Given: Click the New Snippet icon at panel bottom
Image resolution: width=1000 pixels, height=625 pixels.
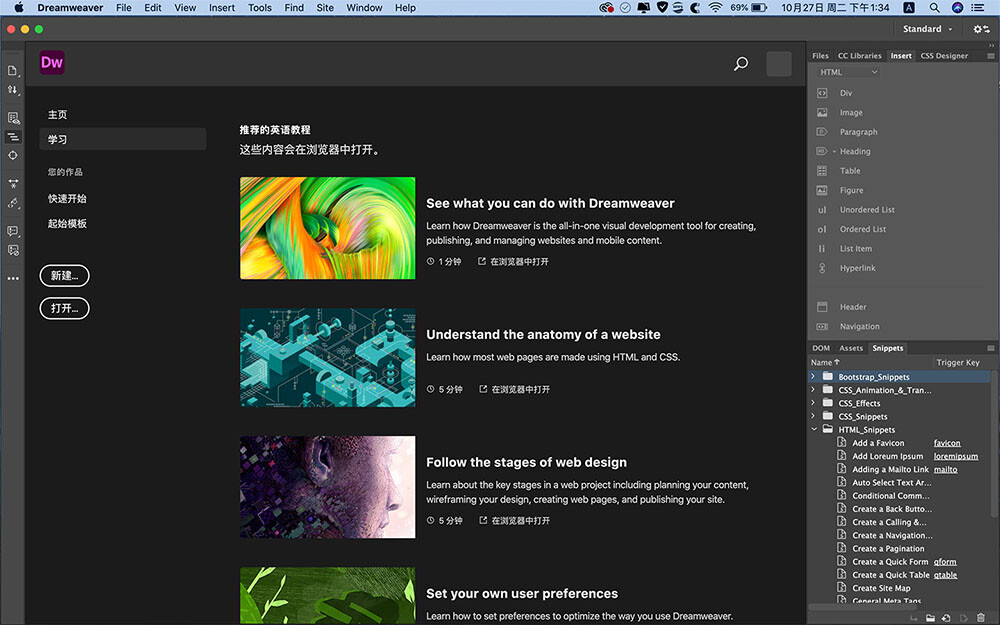Looking at the screenshot, I should click(946, 618).
